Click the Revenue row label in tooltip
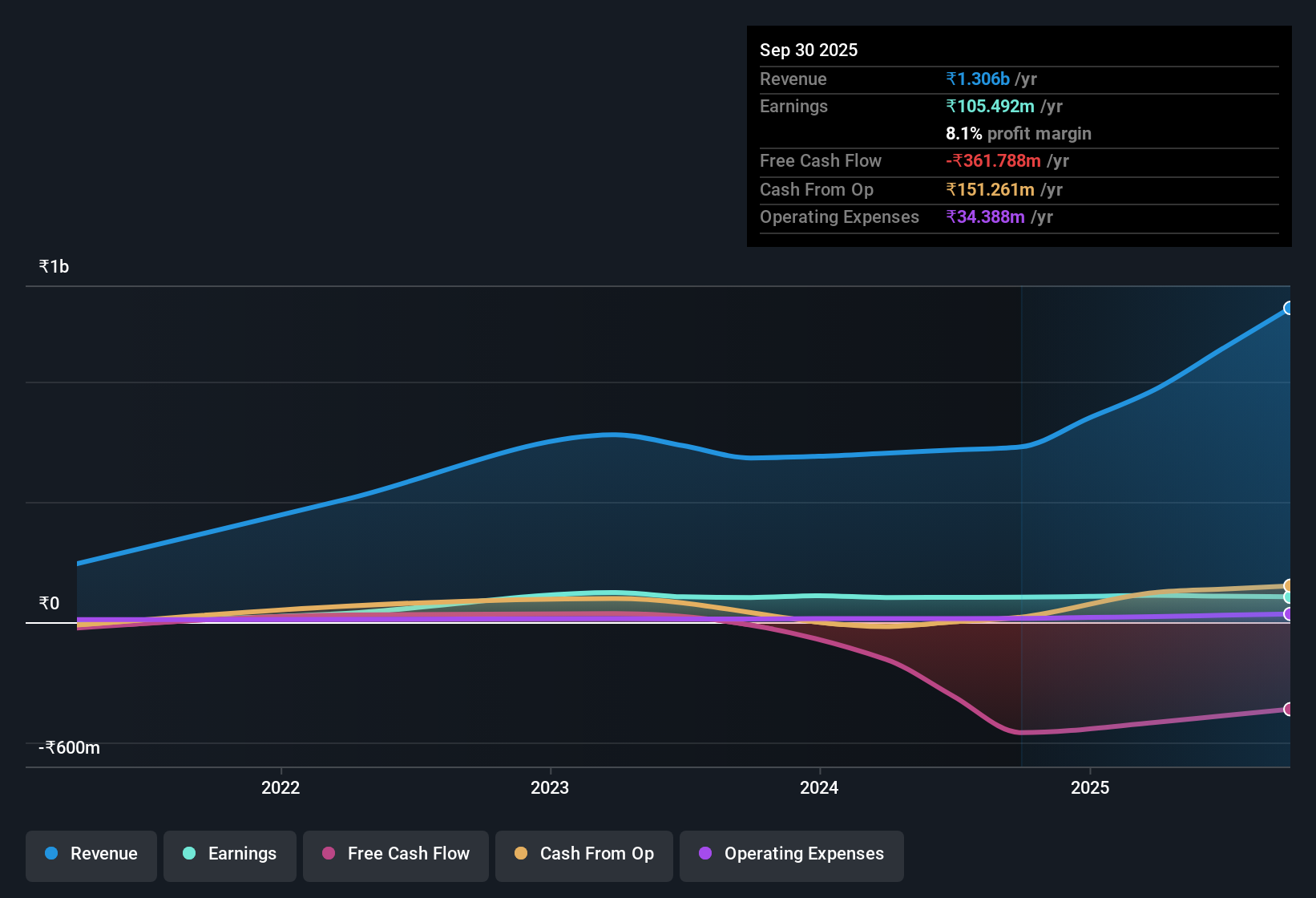This screenshot has height=898, width=1316. pos(793,79)
